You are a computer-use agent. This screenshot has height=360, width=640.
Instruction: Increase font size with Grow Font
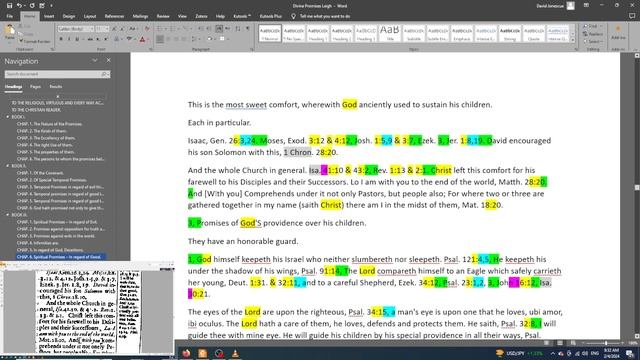pyautogui.click(x=114, y=29)
